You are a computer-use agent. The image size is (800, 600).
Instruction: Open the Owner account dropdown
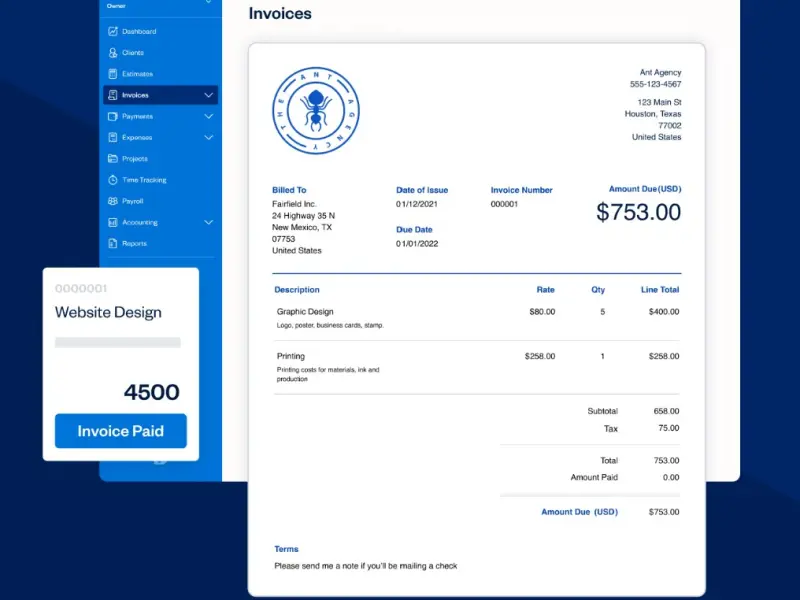coord(208,3)
